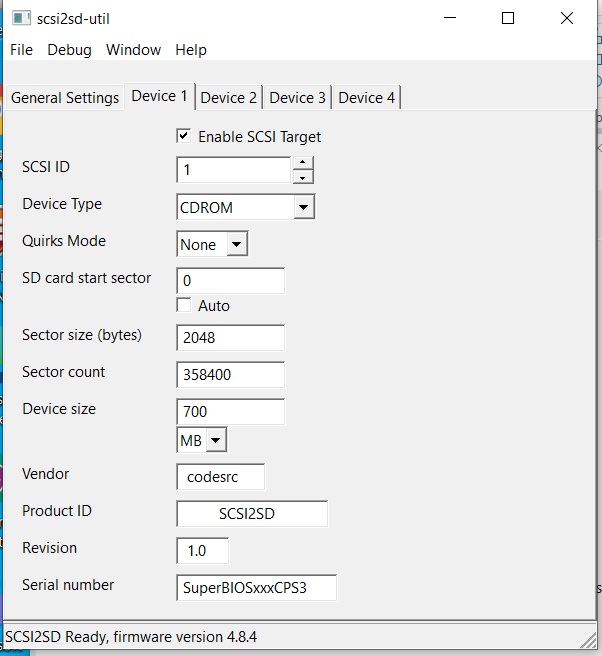The height and width of the screenshot is (656, 602).
Task: Click the Serial number field
Action: (x=256, y=588)
